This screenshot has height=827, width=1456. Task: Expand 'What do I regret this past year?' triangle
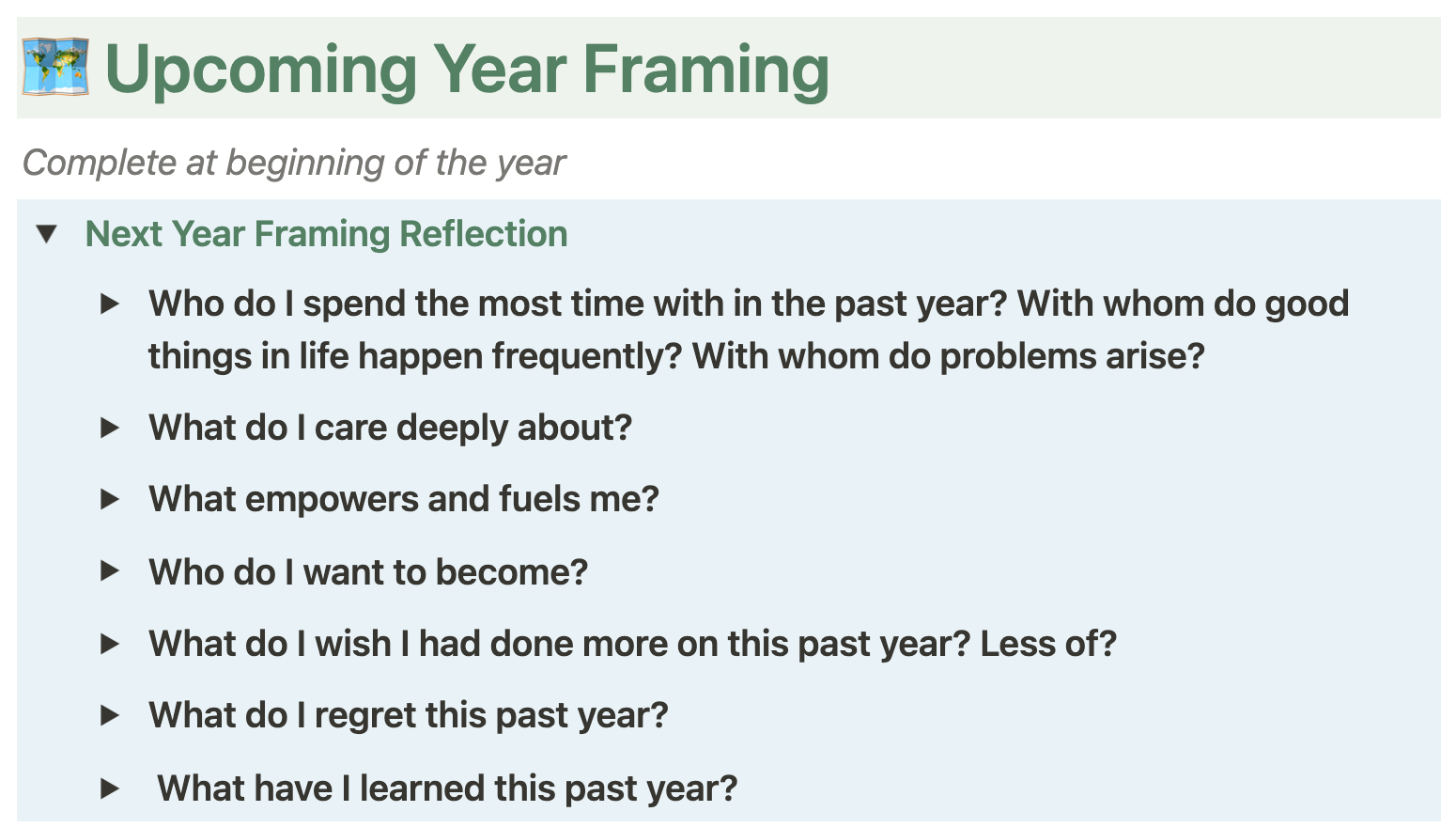pyautogui.click(x=110, y=715)
